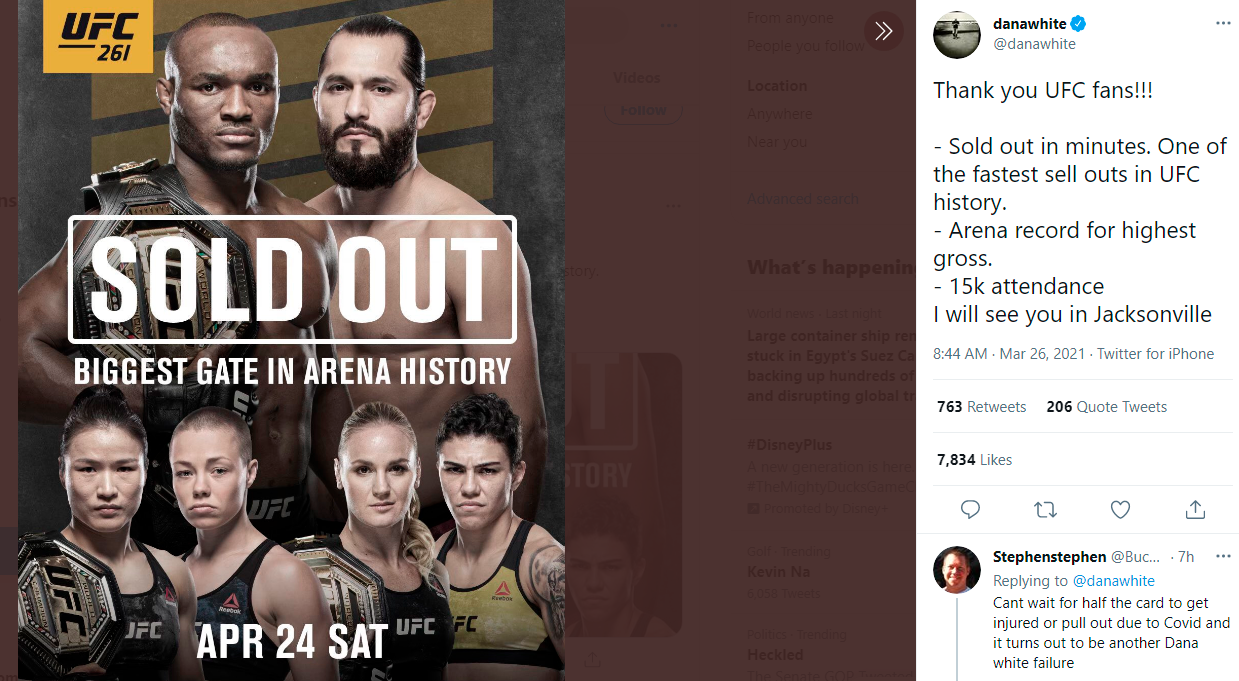Image resolution: width=1239 pixels, height=681 pixels.
Task: View the 206 Quote Tweets list
Action: pyautogui.click(x=1106, y=407)
